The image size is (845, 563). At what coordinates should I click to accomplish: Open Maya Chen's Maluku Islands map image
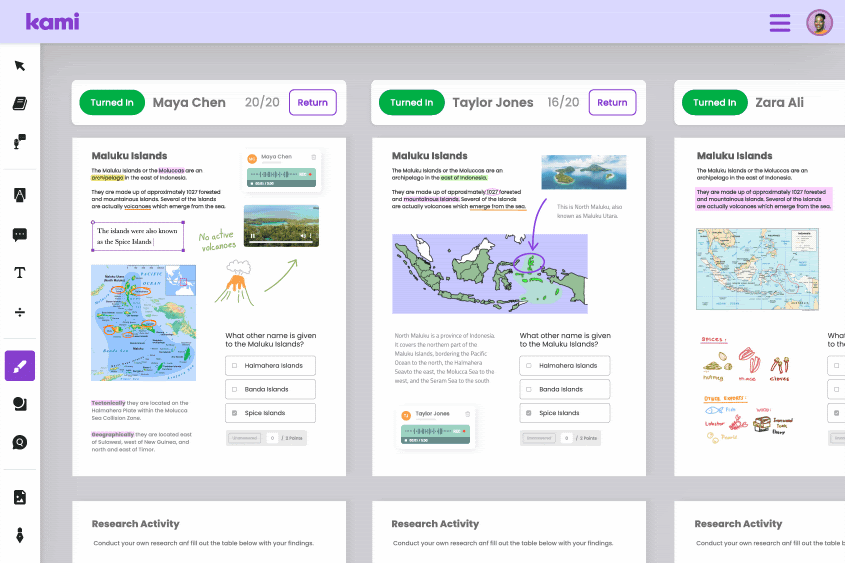[143, 323]
